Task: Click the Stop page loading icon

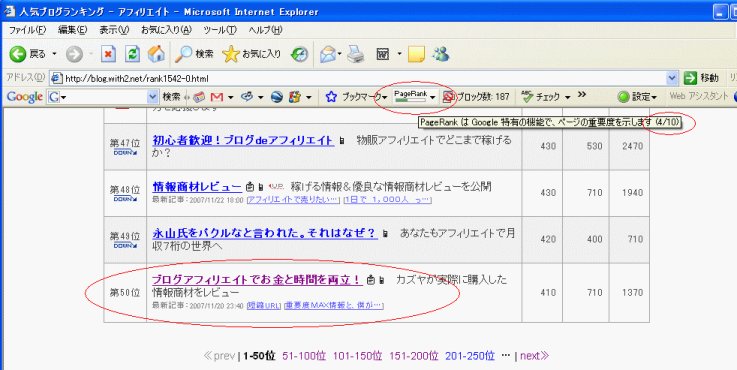Action: click(x=109, y=55)
